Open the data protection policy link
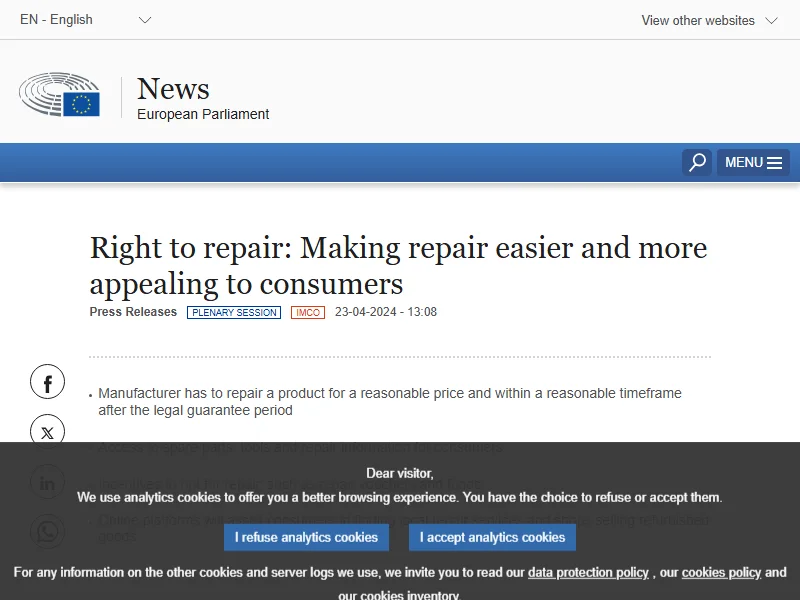The image size is (800, 600). 588,573
